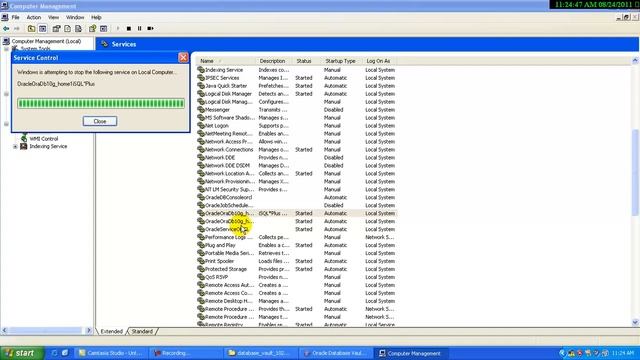640x360 pixels.
Task: Click the gear icon of Messenger service
Action: 201,109
